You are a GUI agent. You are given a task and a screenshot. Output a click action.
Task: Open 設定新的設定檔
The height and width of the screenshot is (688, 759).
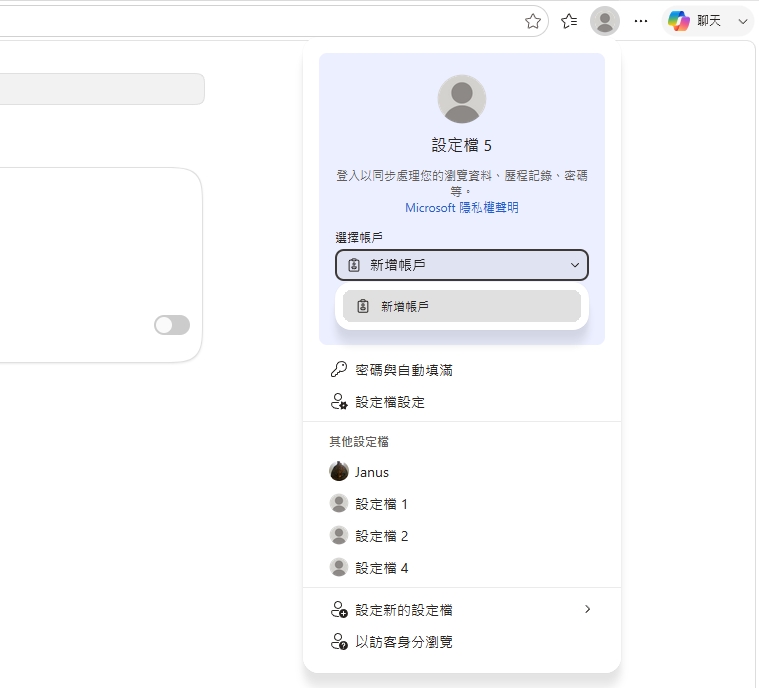point(461,610)
